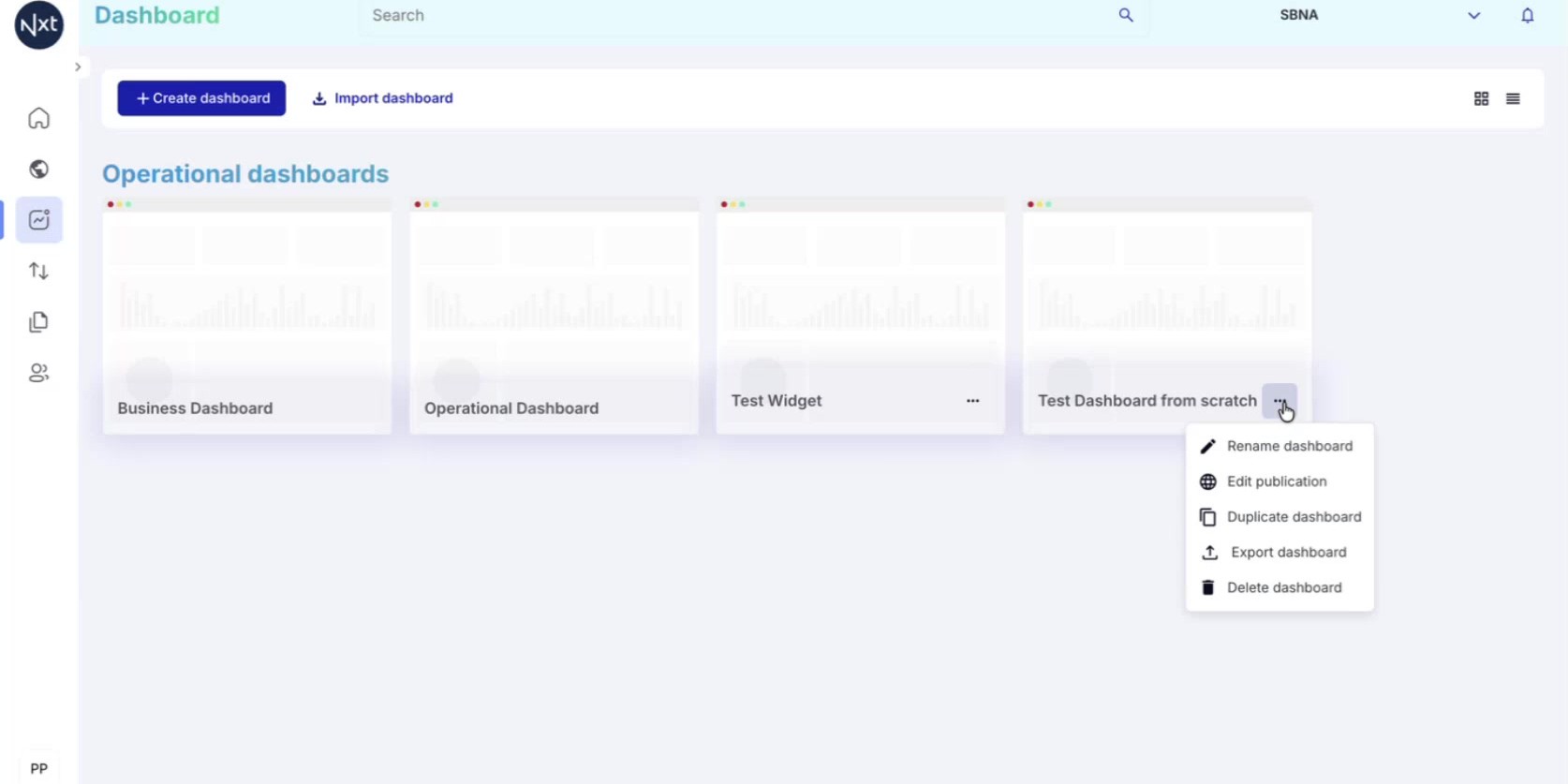Click the Import dashboard button

382,98
